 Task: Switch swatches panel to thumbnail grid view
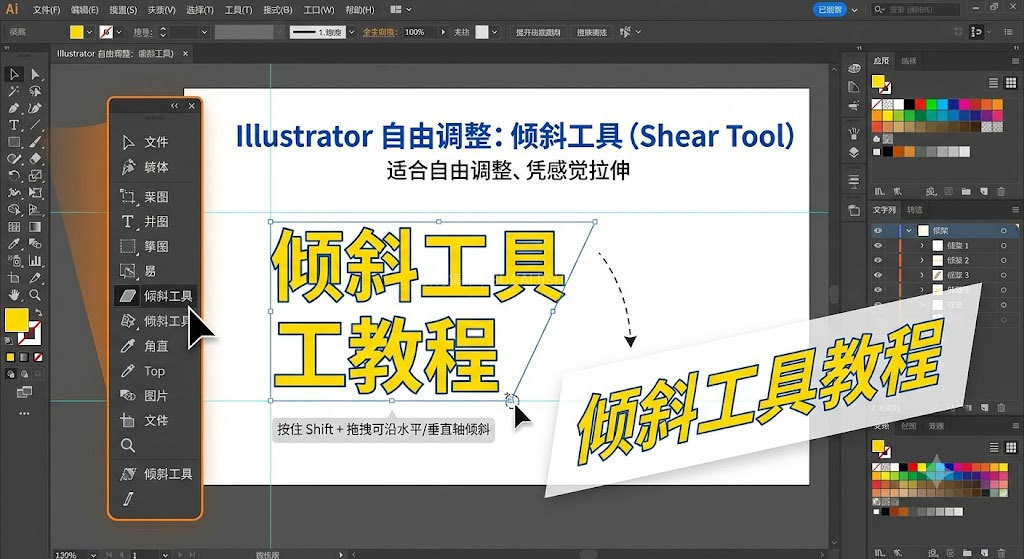click(1010, 83)
